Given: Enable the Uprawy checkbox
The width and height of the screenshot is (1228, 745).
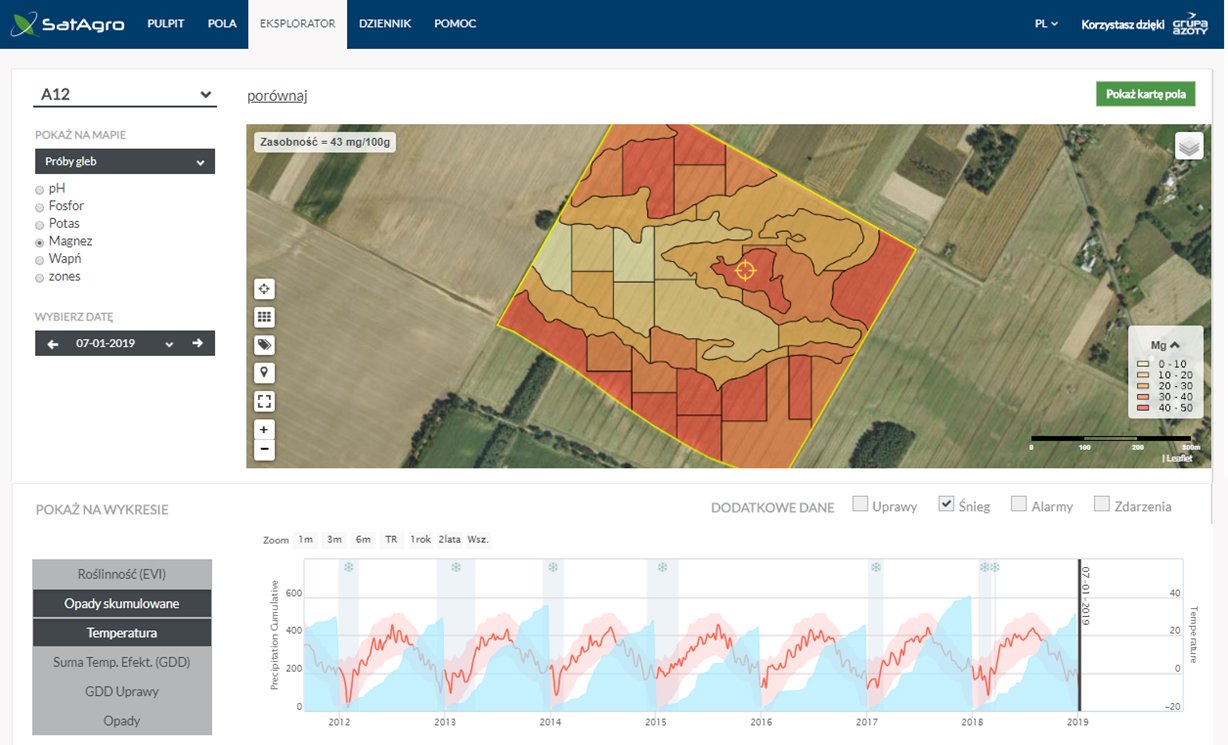Looking at the screenshot, I should point(860,505).
